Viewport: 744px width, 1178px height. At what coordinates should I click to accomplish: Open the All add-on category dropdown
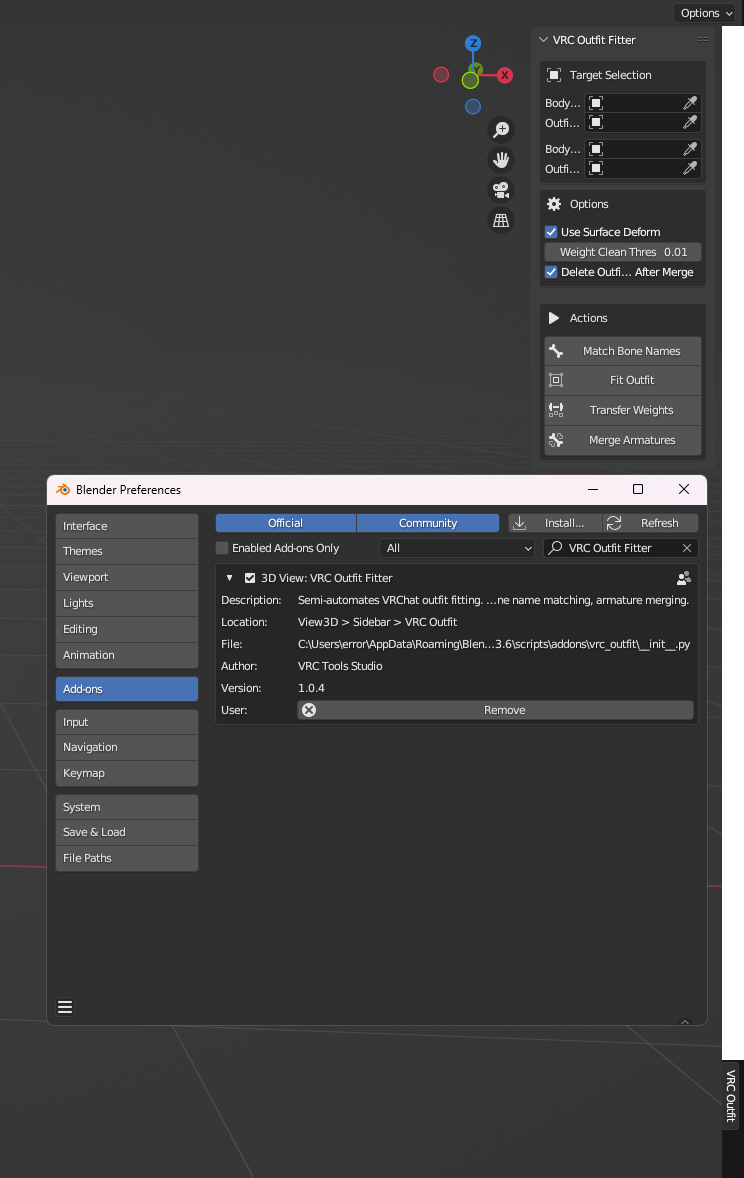(x=457, y=548)
